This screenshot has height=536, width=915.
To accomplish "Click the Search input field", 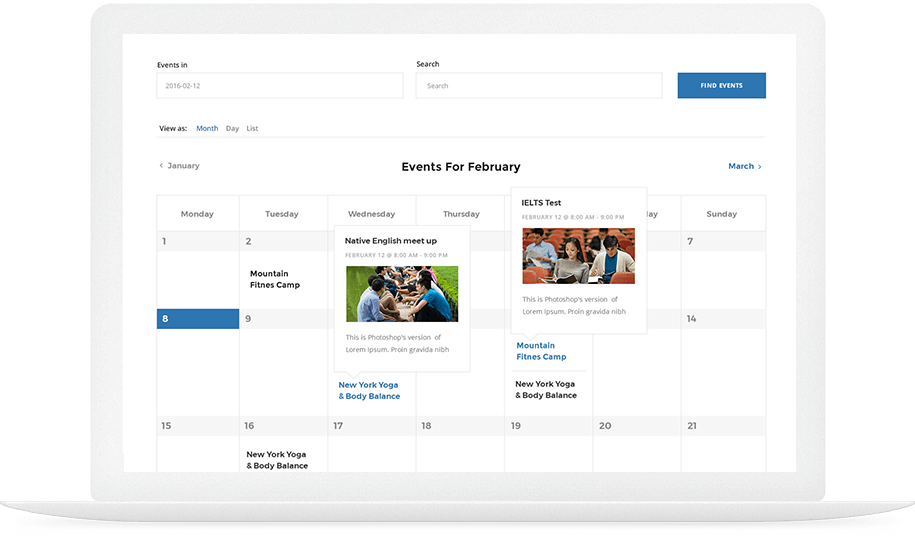I will (538, 86).
